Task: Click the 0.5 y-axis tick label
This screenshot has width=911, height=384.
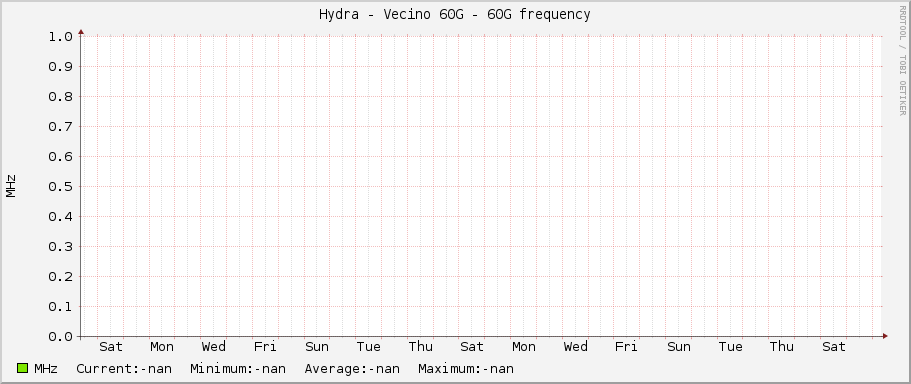Action: 60,187
